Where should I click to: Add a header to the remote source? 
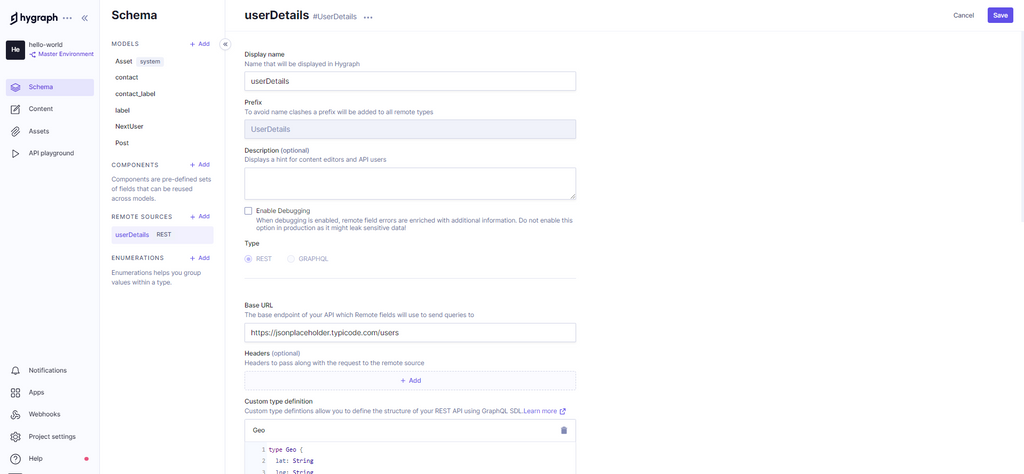coord(410,381)
